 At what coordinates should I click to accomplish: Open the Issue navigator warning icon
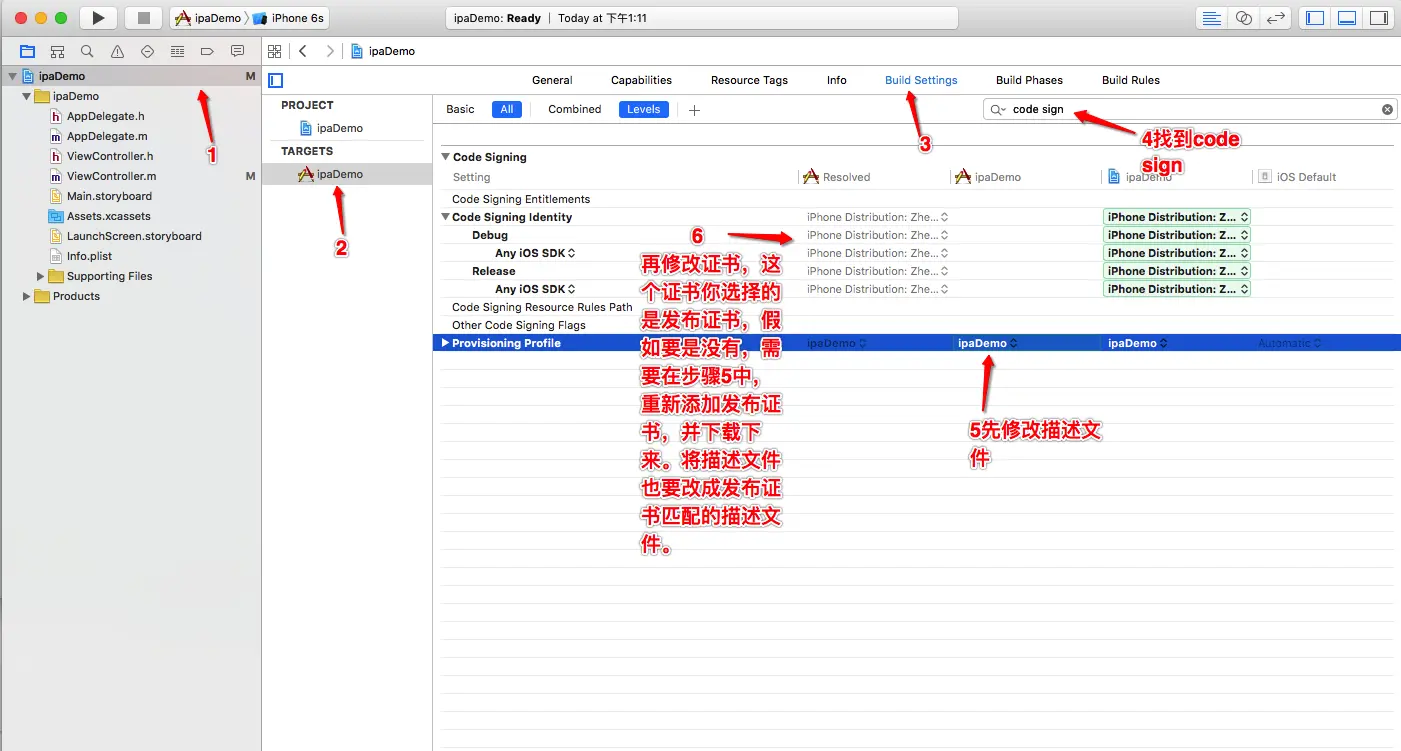117,51
